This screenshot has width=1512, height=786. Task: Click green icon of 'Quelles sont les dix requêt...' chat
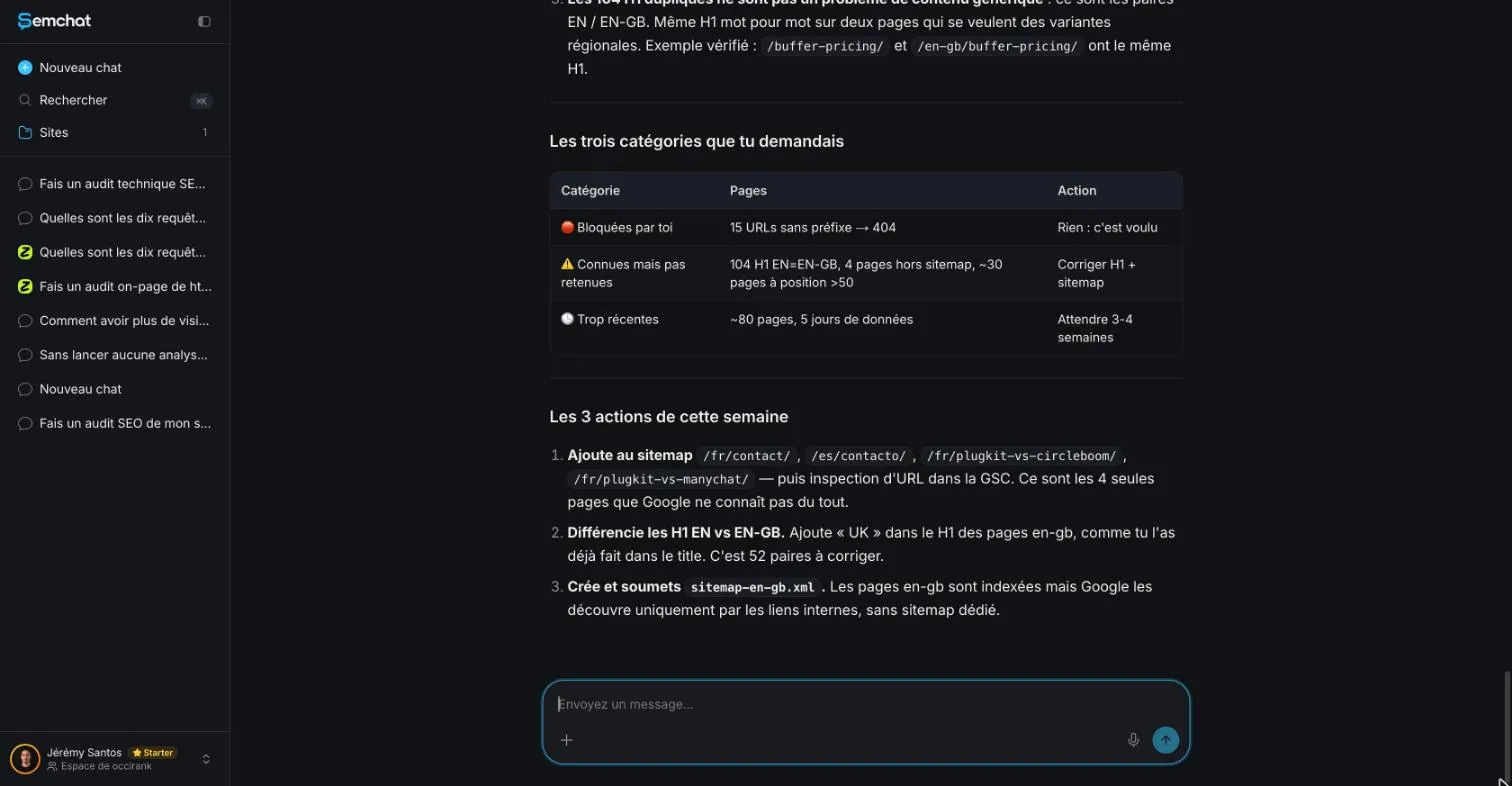pyautogui.click(x=26, y=252)
